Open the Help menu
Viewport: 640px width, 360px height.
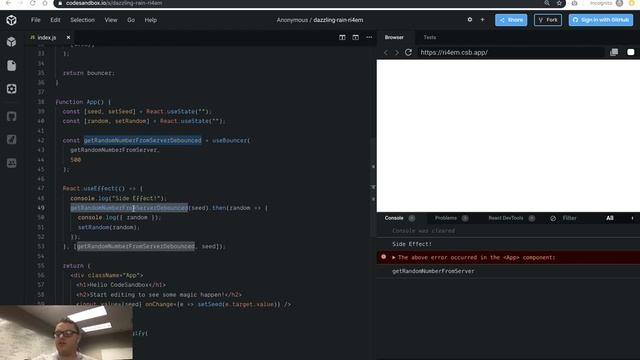click(151, 20)
